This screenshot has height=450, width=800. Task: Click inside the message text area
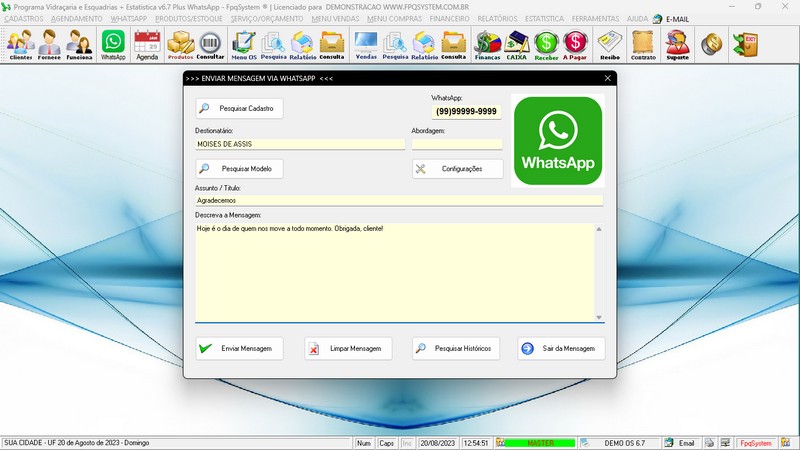click(394, 272)
